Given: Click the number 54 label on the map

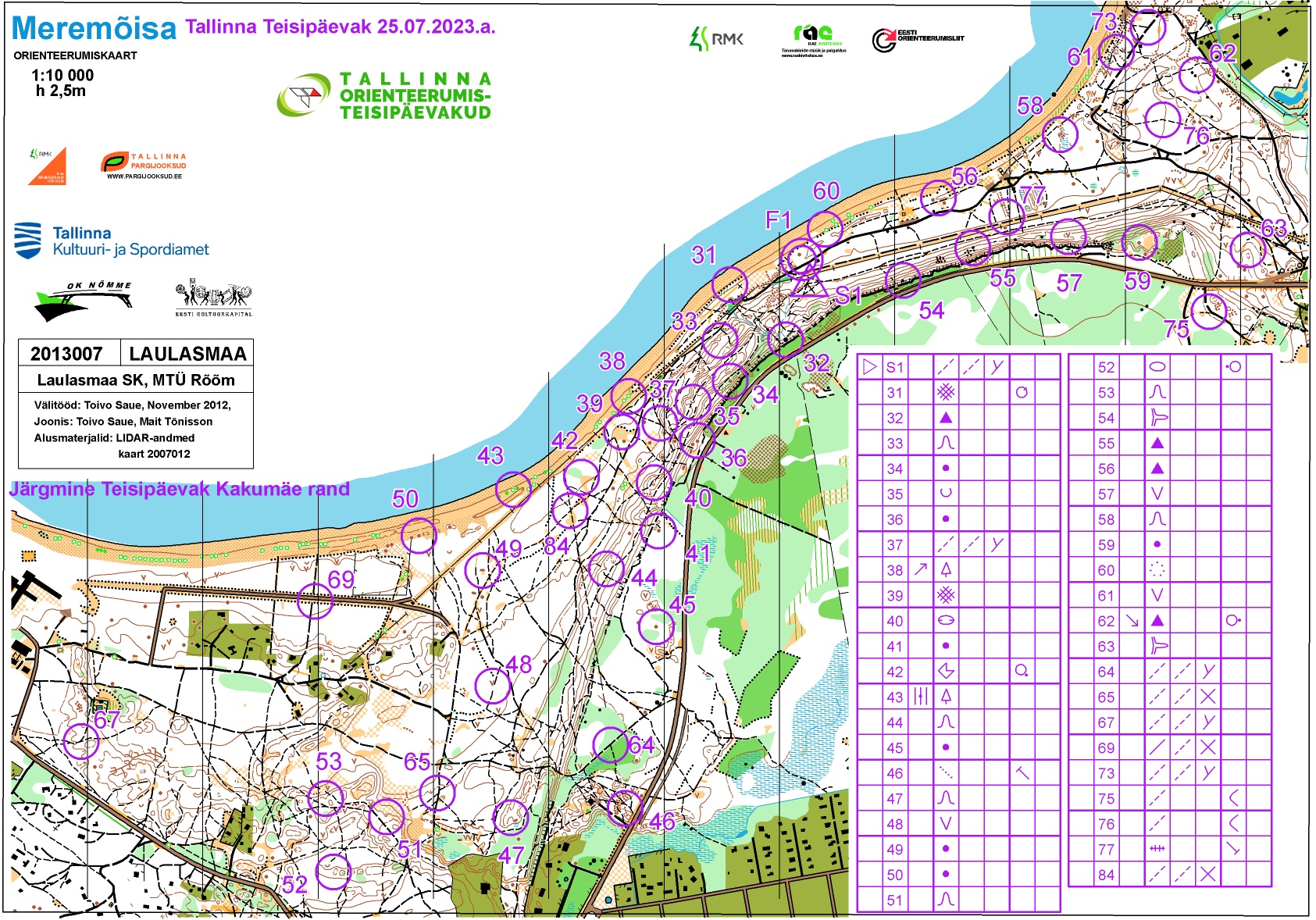Looking at the screenshot, I should [932, 311].
